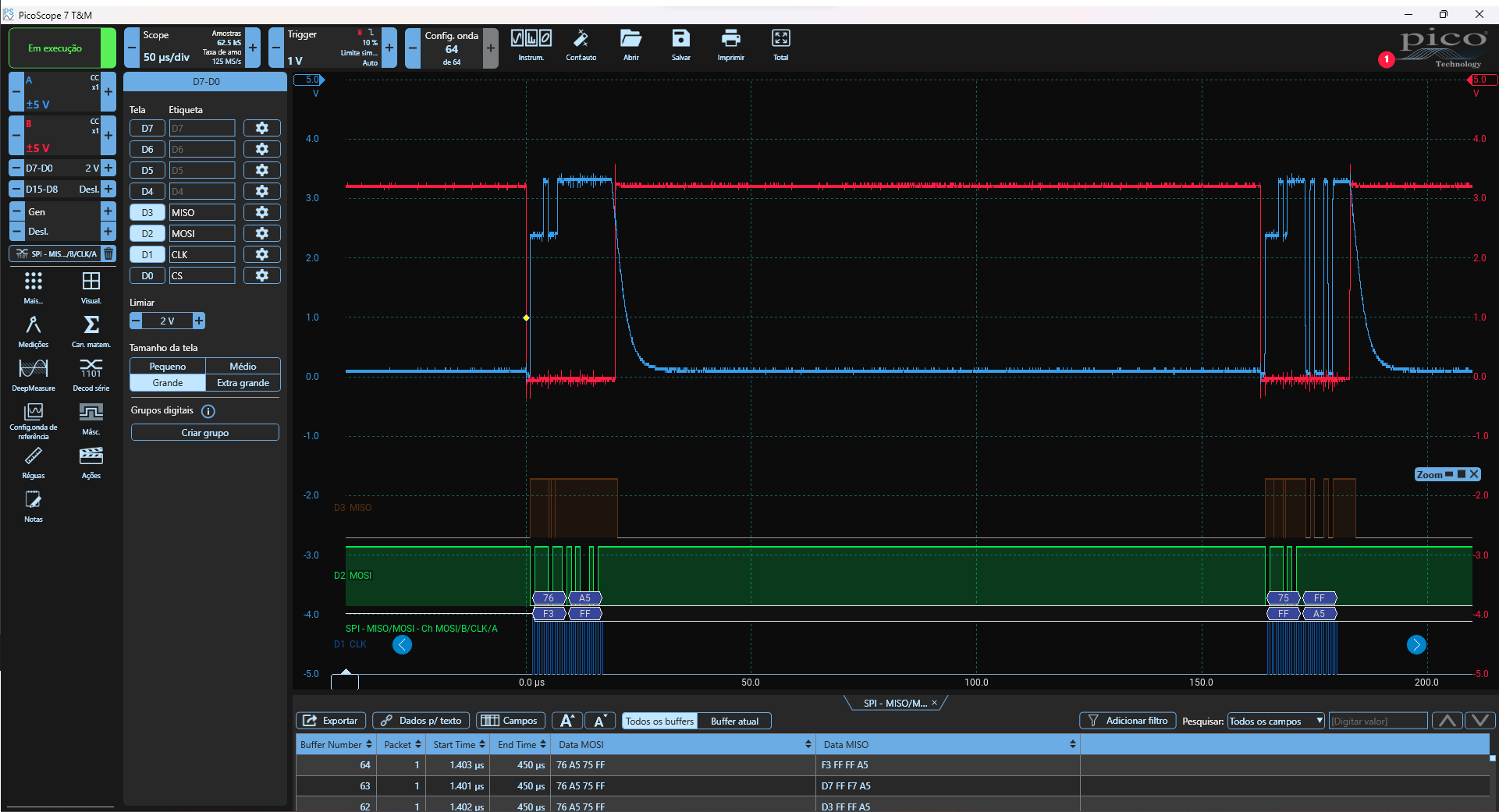Toggle the Em execução run button
The image size is (1499, 812).
tap(62, 48)
